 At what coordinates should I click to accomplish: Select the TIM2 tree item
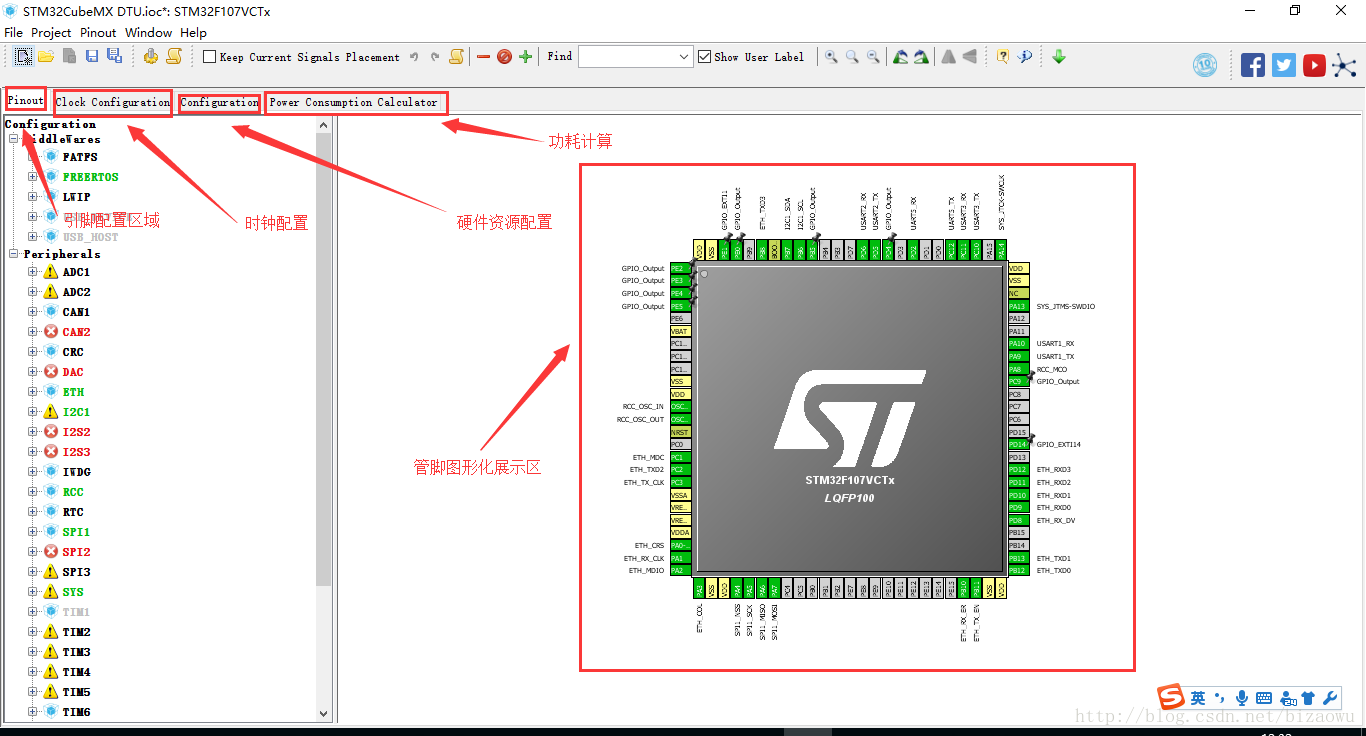76,632
